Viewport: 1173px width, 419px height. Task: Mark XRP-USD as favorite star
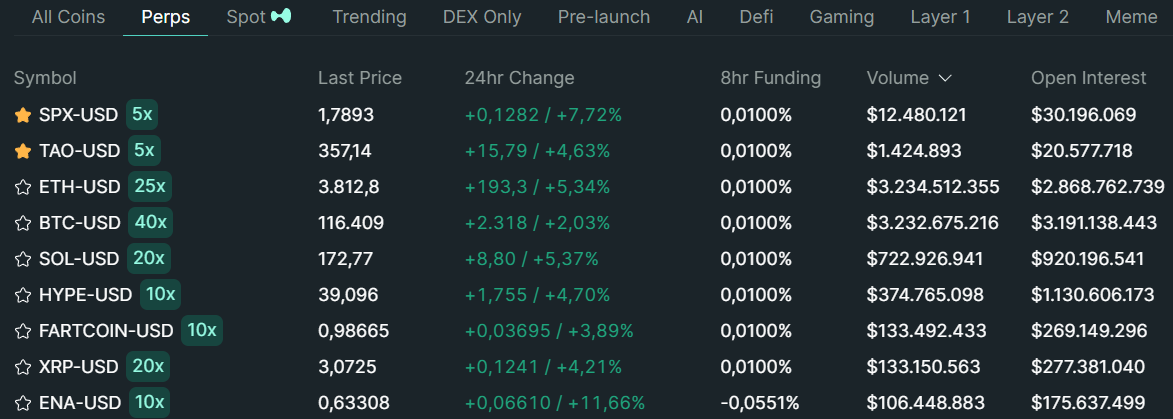(x=23, y=367)
